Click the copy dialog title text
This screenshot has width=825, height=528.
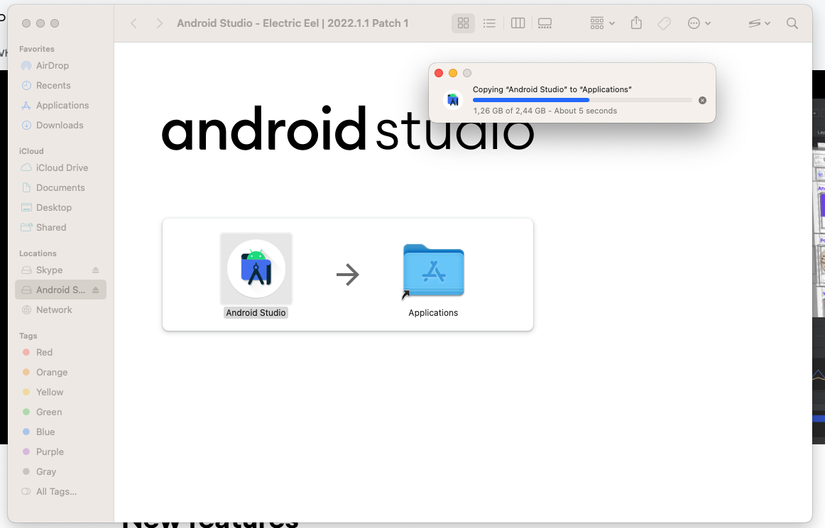(x=552, y=89)
